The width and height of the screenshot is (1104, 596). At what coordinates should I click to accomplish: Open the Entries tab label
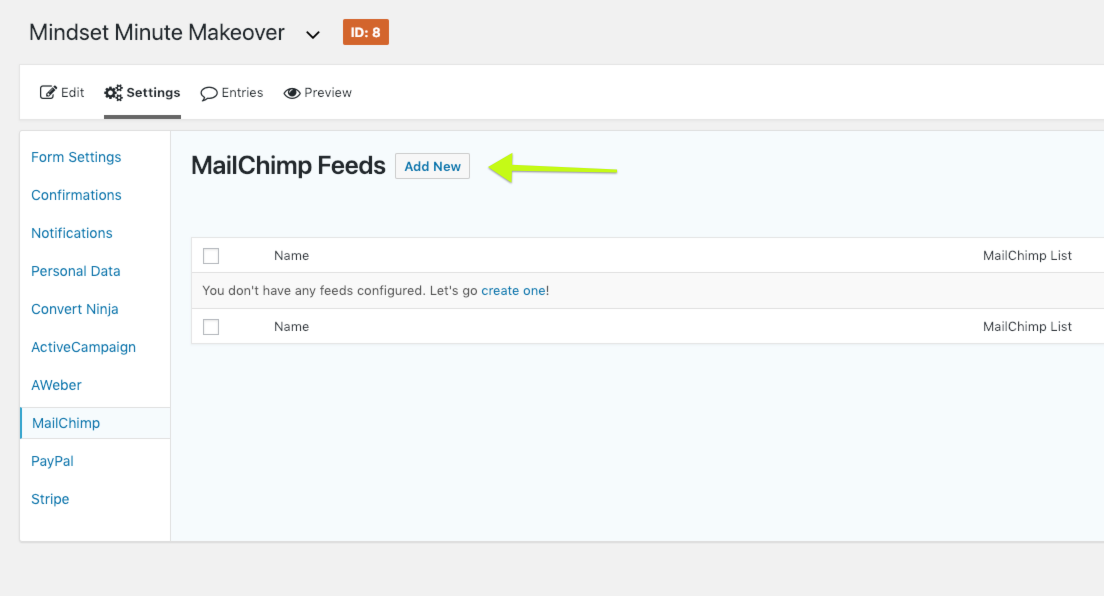tap(242, 92)
